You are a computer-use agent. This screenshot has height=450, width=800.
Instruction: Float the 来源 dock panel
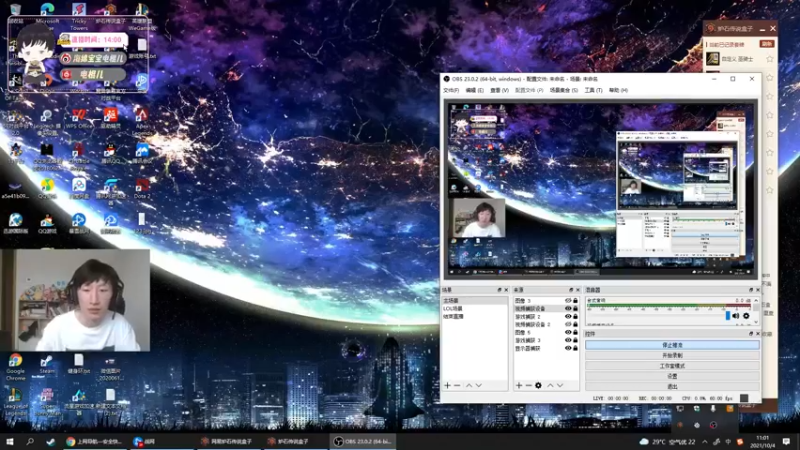pos(571,290)
